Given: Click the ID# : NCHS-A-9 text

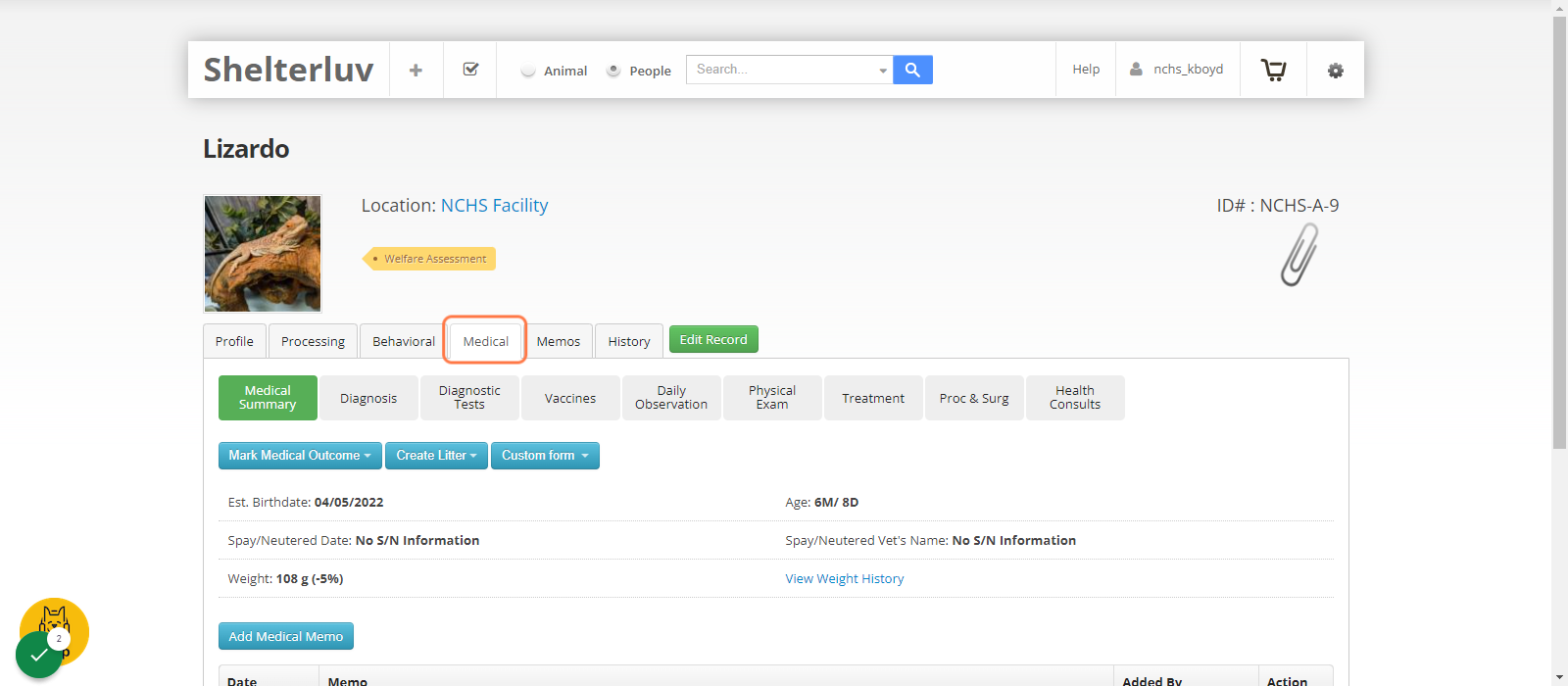Looking at the screenshot, I should pyautogui.click(x=1278, y=206).
